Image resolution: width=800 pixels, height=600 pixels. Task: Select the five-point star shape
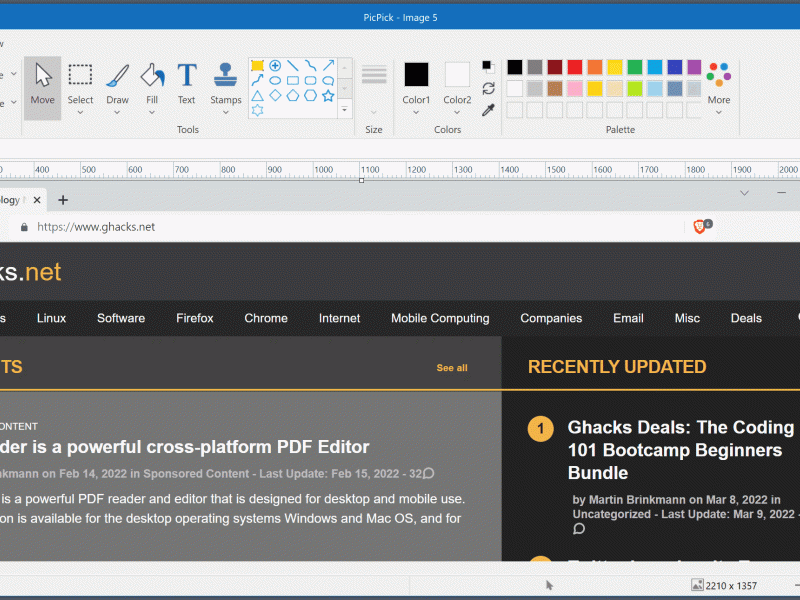coord(328,95)
